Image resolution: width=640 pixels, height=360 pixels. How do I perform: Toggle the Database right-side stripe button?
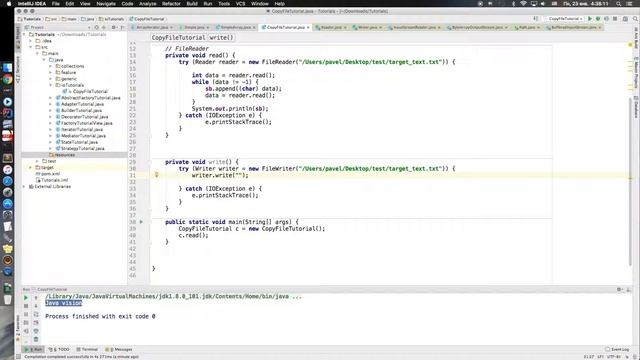636,107
